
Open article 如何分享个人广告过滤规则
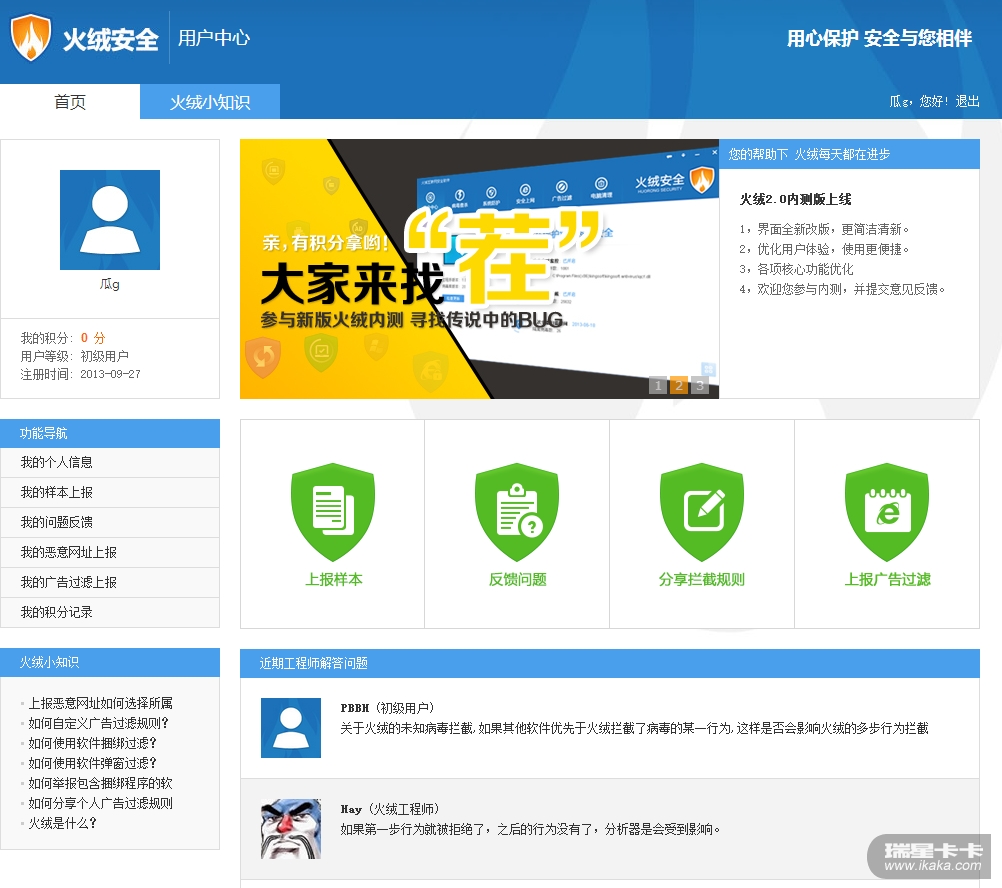tap(100, 803)
